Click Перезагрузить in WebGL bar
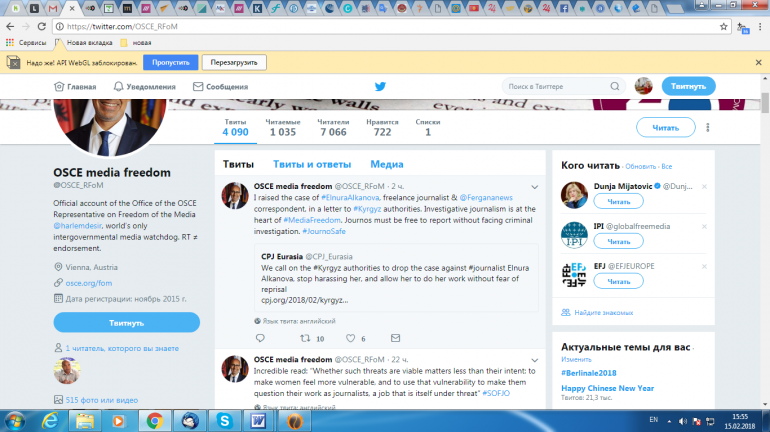The height and width of the screenshot is (432, 770). [x=234, y=62]
